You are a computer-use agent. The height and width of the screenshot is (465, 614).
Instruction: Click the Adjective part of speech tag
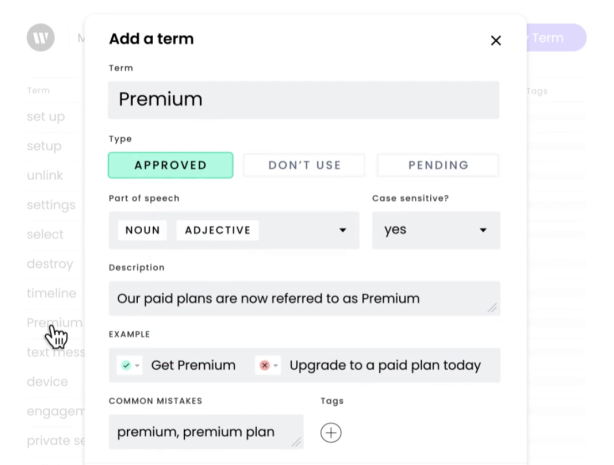point(217,230)
